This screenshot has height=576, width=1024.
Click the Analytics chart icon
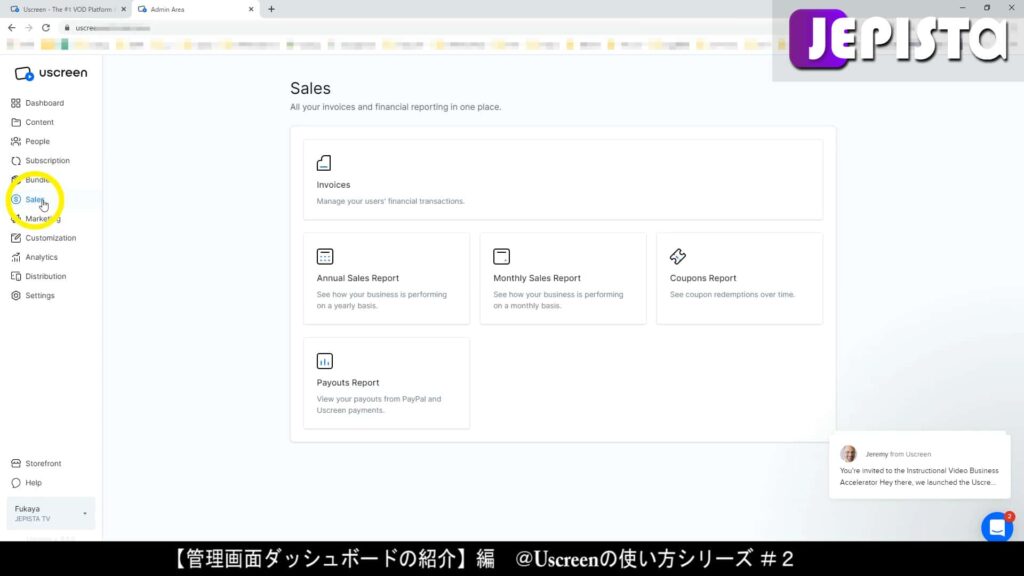pyautogui.click(x=16, y=257)
